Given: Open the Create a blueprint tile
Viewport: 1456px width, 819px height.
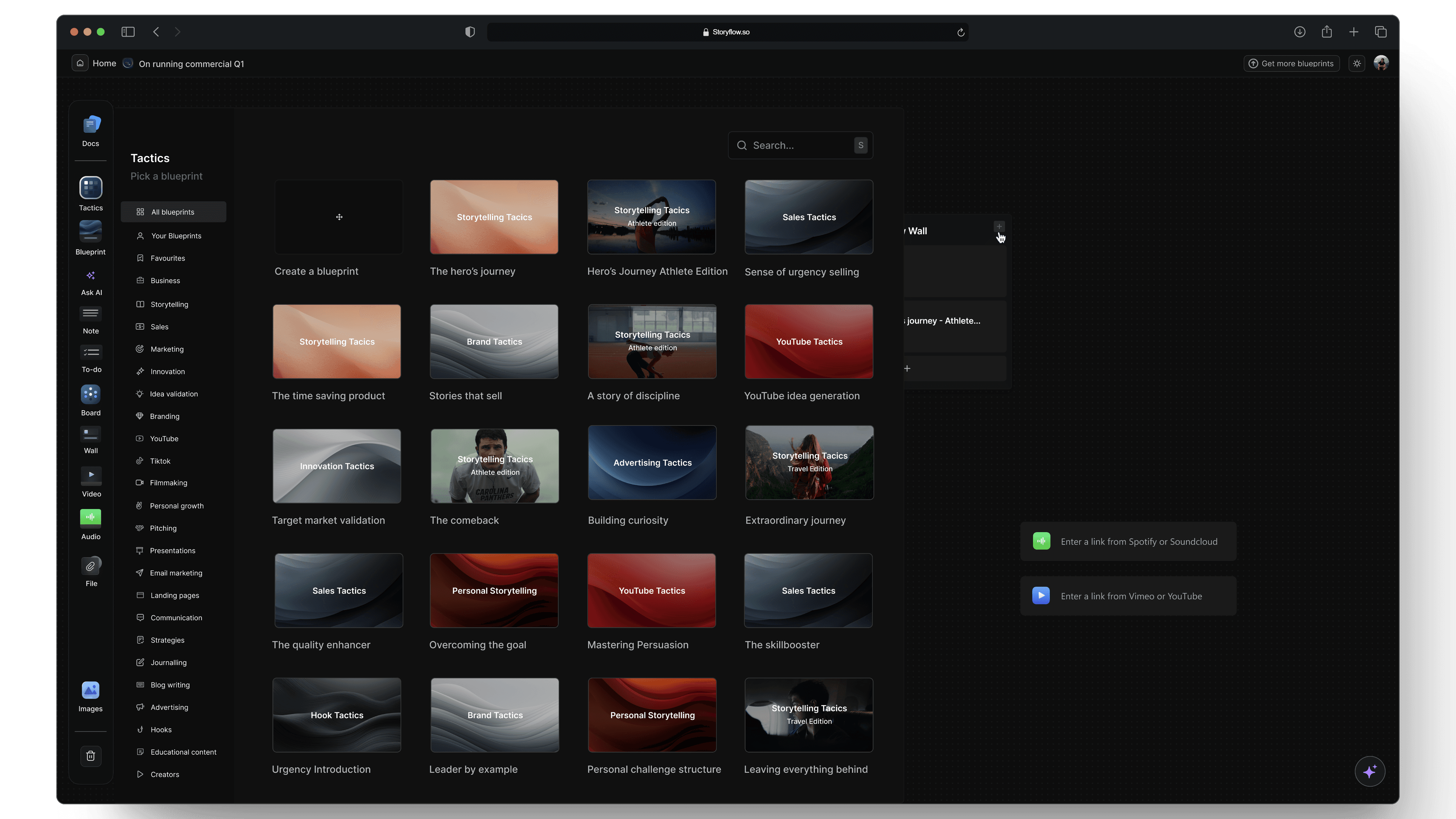Looking at the screenshot, I should tap(338, 217).
